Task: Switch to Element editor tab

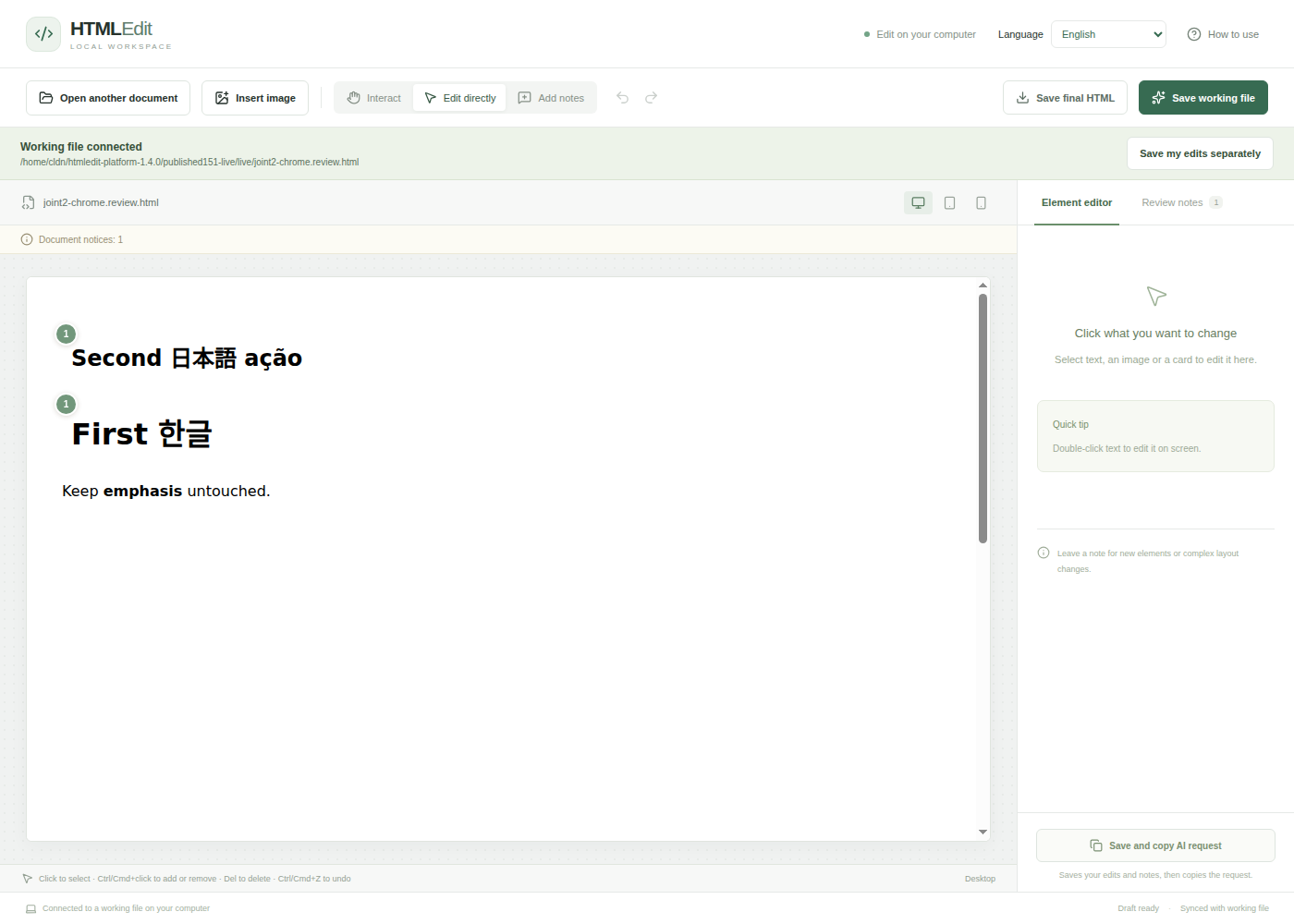Action: [1077, 202]
